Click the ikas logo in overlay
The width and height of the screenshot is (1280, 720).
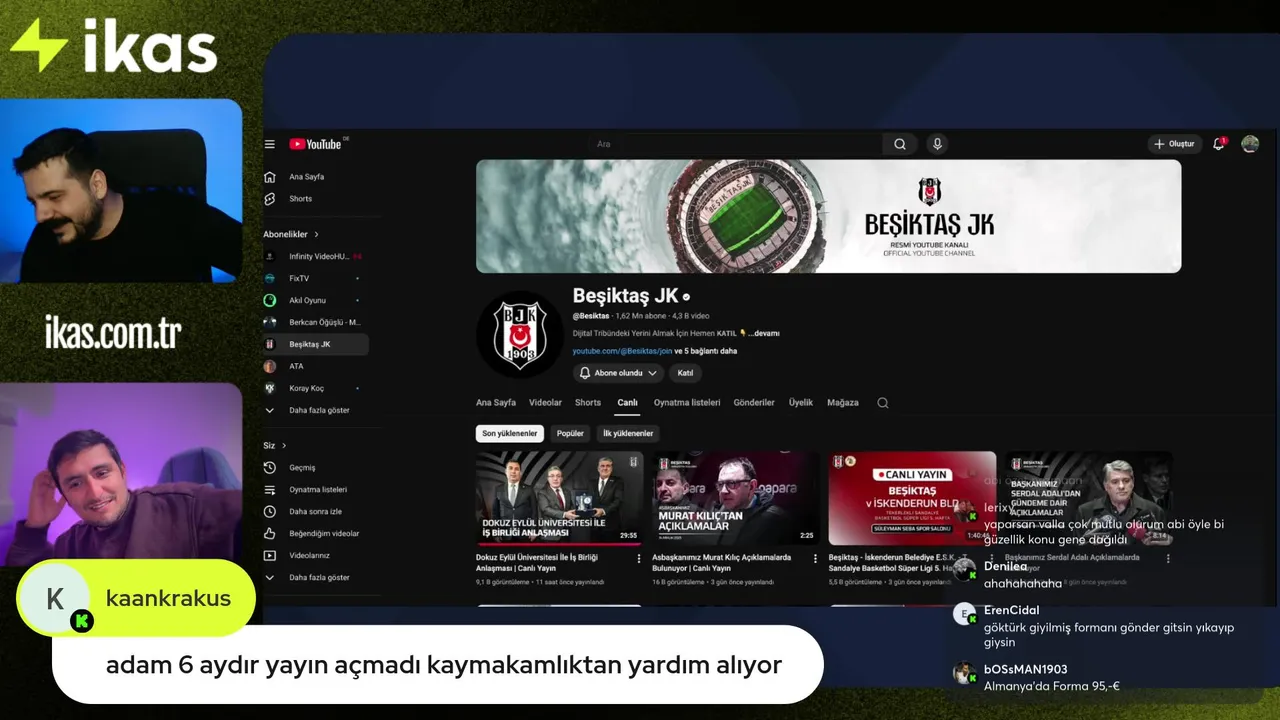click(113, 46)
